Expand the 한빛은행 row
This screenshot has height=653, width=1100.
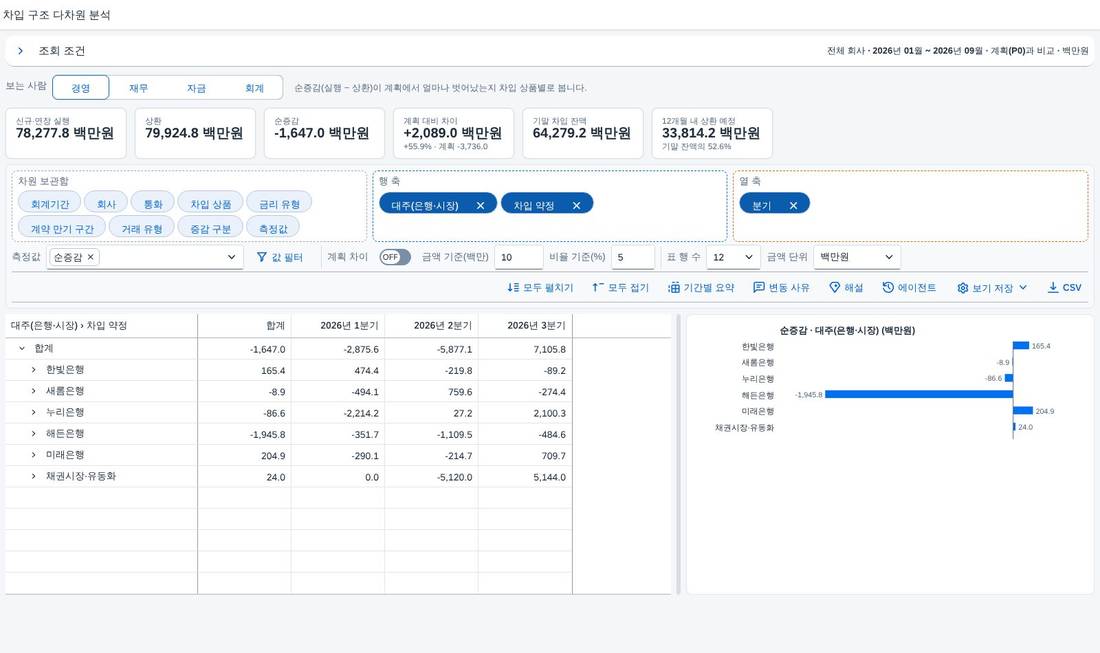(x=33, y=370)
